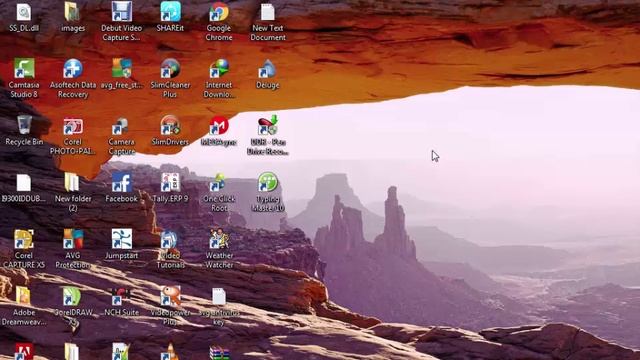This screenshot has width=640, height=360.
Task: Select the avg antivirus key file
Action: [219, 296]
